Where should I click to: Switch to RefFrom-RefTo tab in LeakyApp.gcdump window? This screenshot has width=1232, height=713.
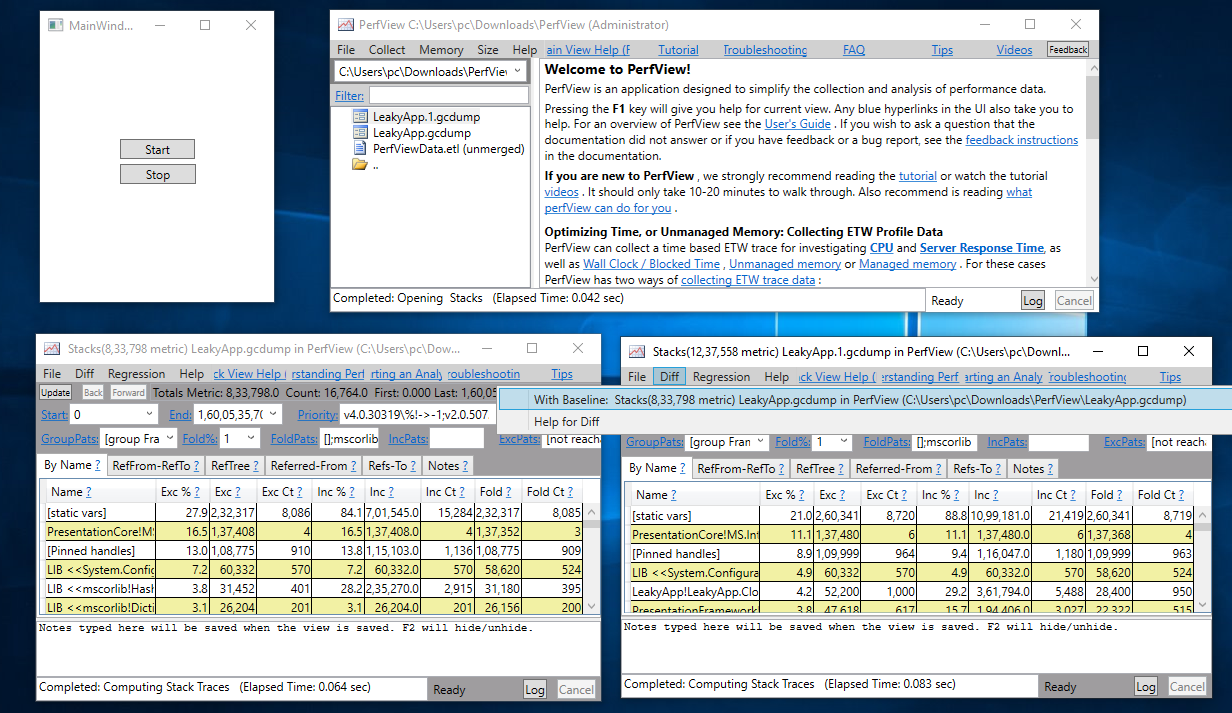[158, 466]
